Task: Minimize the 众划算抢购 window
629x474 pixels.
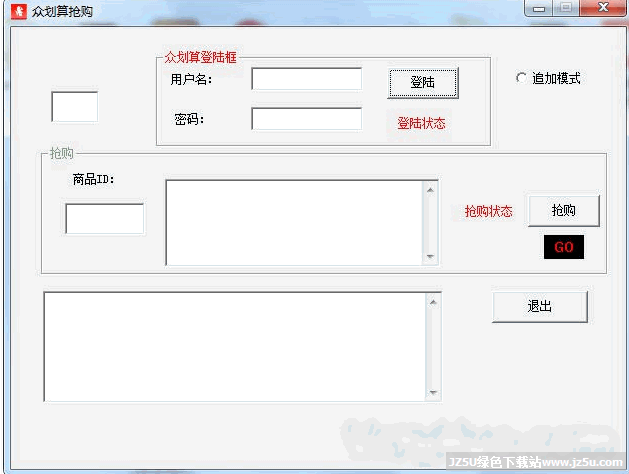Action: (x=542, y=8)
